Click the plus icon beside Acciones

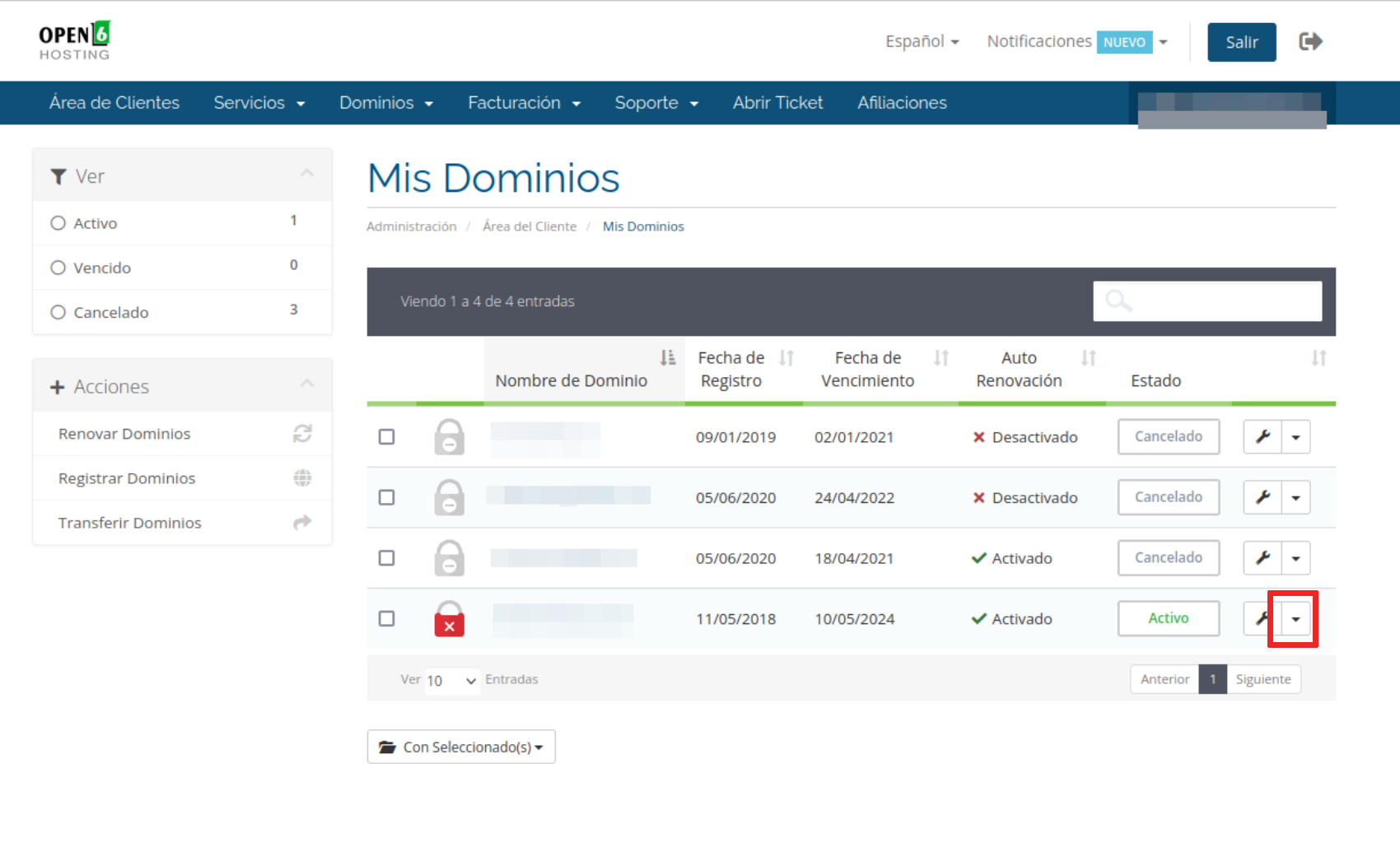tap(57, 387)
